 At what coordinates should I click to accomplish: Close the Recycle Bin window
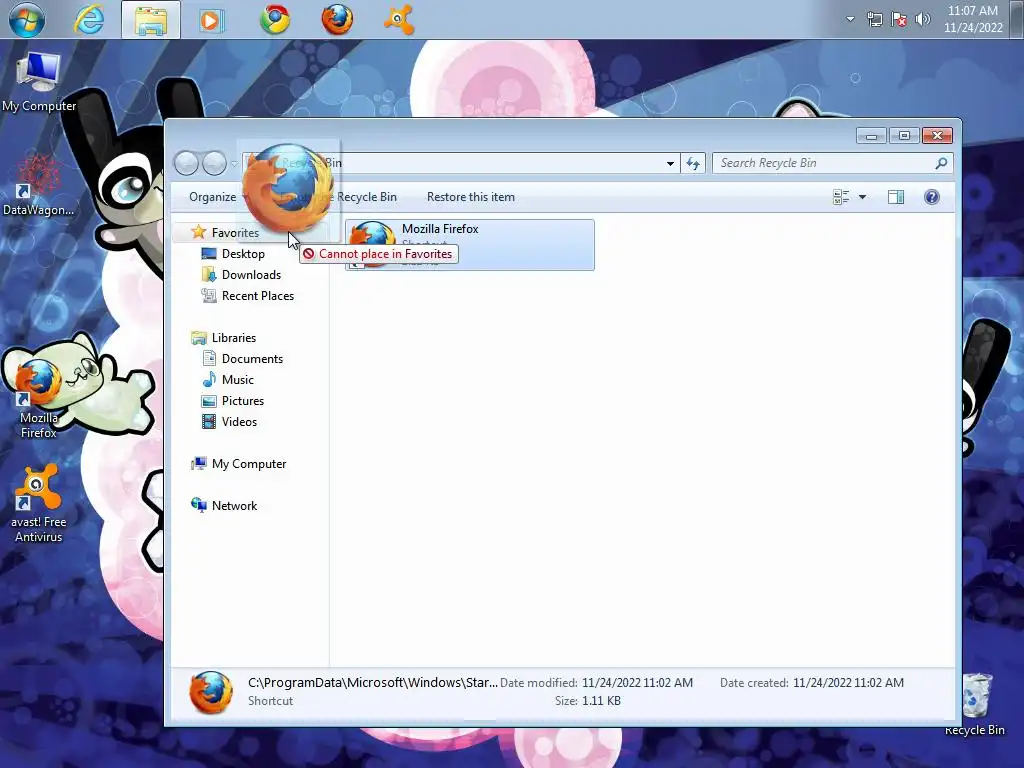coord(937,136)
